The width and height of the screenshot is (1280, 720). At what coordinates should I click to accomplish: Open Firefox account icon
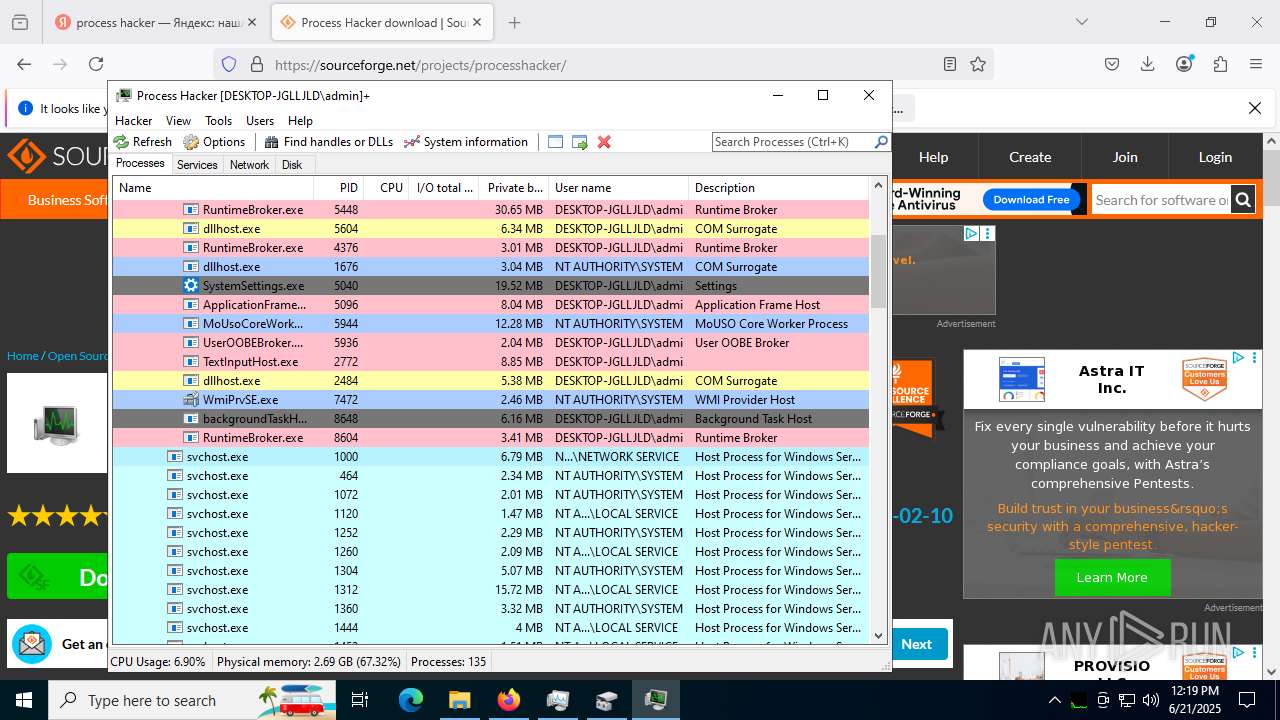tap(1185, 64)
